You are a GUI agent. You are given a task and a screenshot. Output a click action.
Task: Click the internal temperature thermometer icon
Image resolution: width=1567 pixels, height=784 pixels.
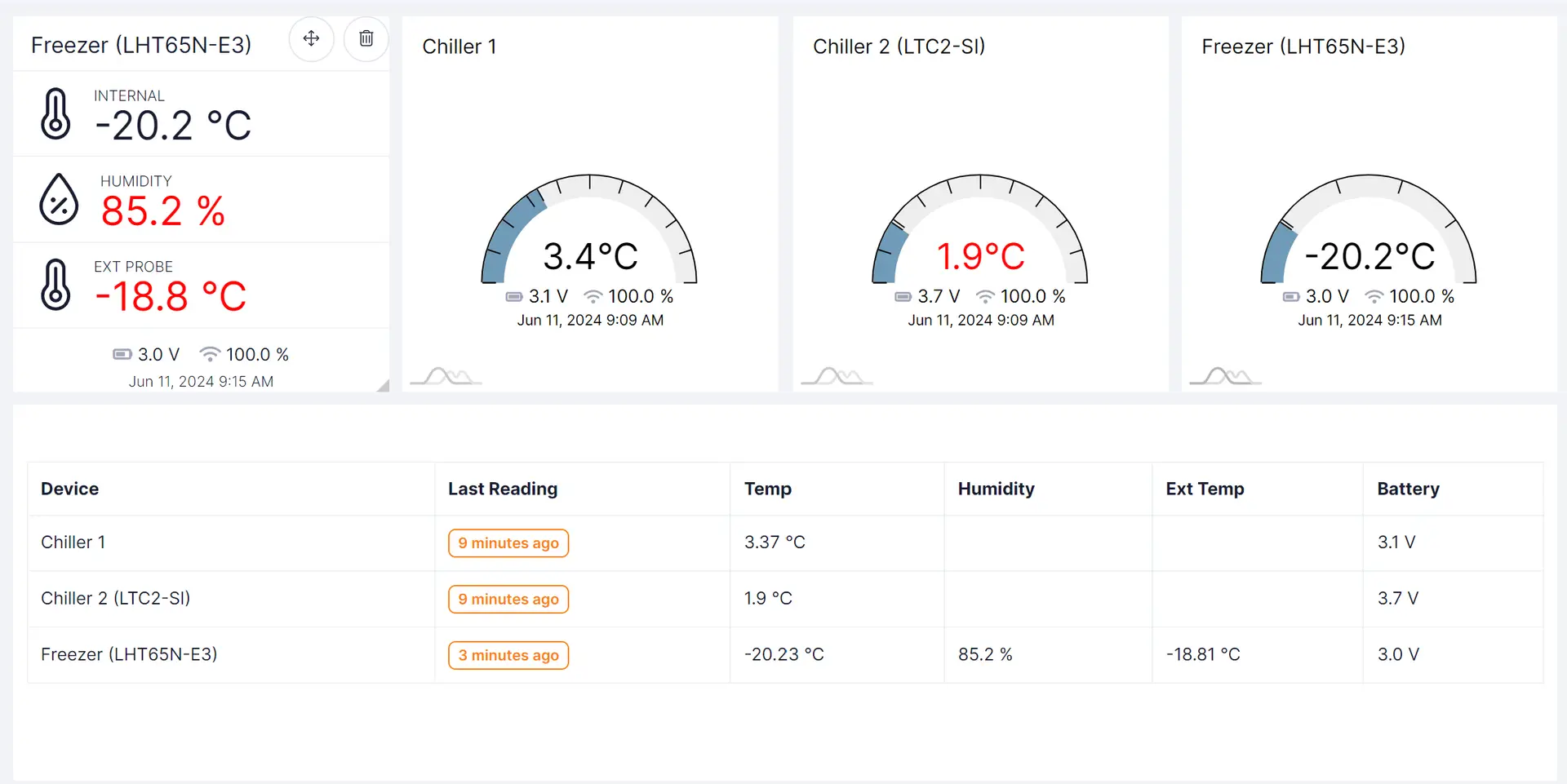point(55,113)
